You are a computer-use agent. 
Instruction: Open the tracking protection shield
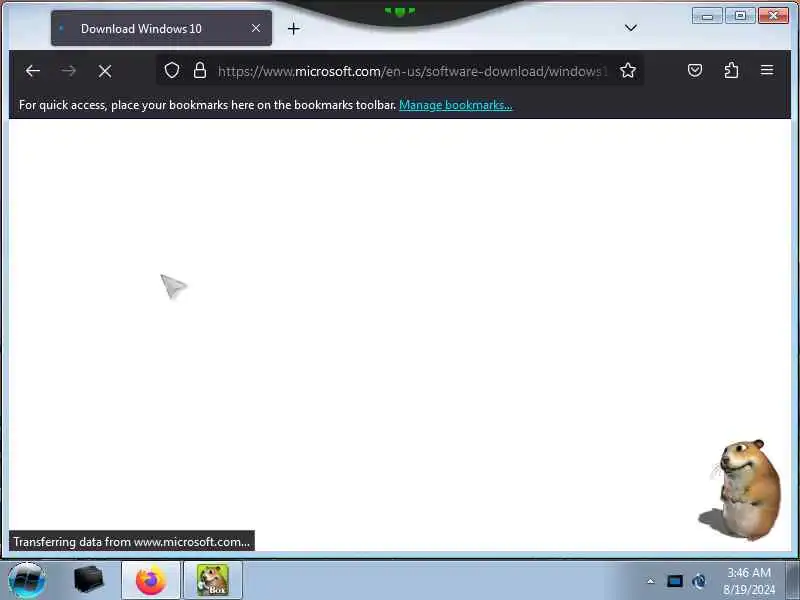coord(172,70)
